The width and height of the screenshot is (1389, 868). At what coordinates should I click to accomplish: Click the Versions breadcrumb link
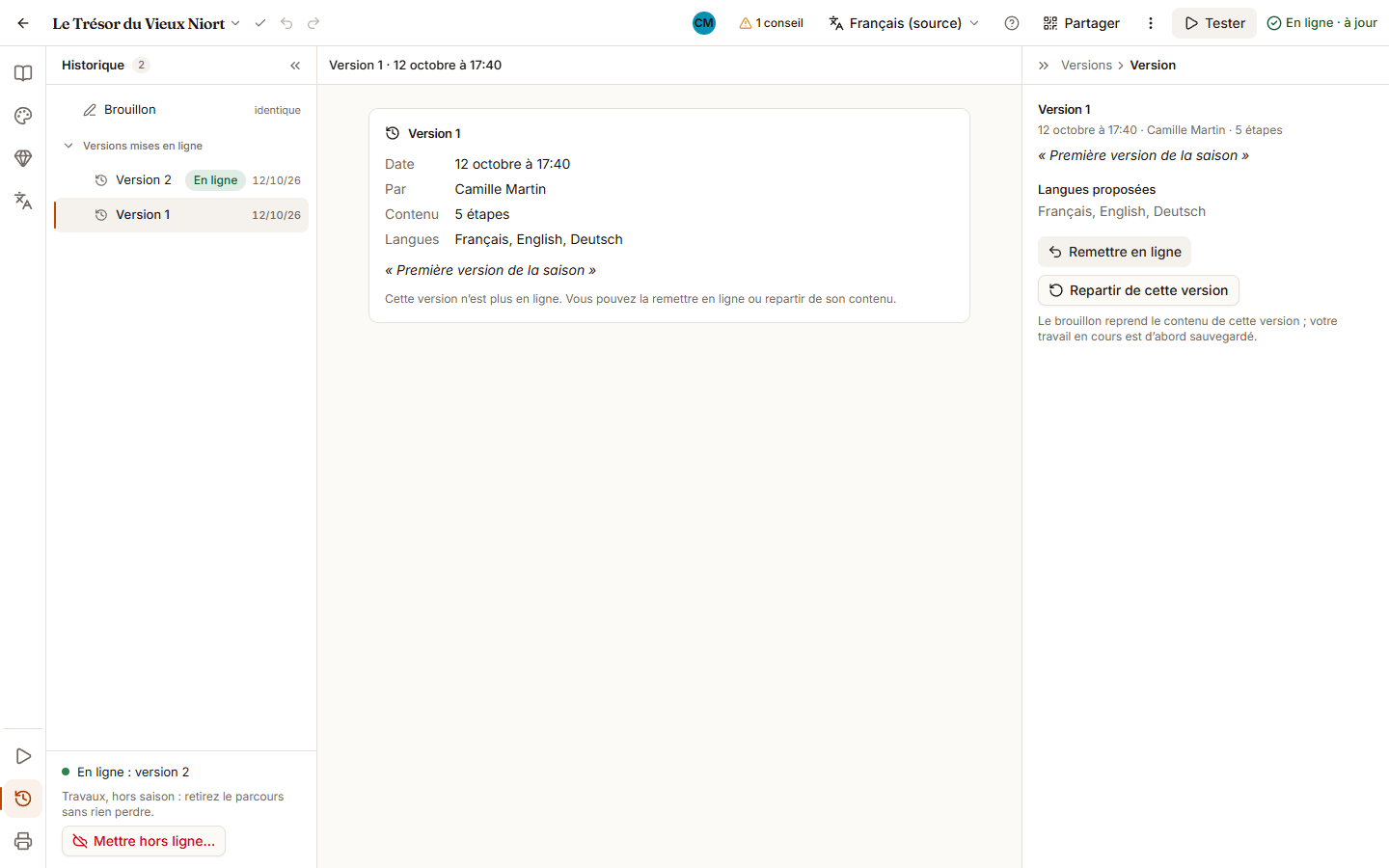tap(1086, 66)
